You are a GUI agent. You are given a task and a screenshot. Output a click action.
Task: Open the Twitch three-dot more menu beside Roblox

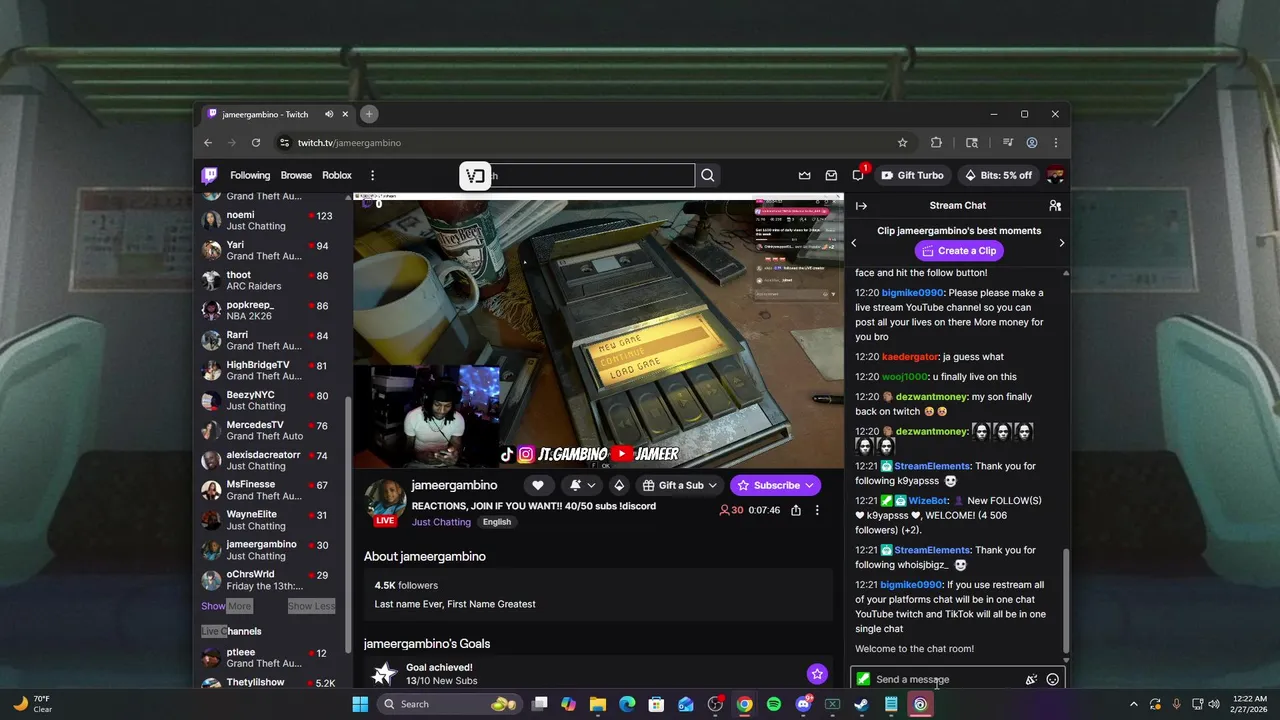373,176
